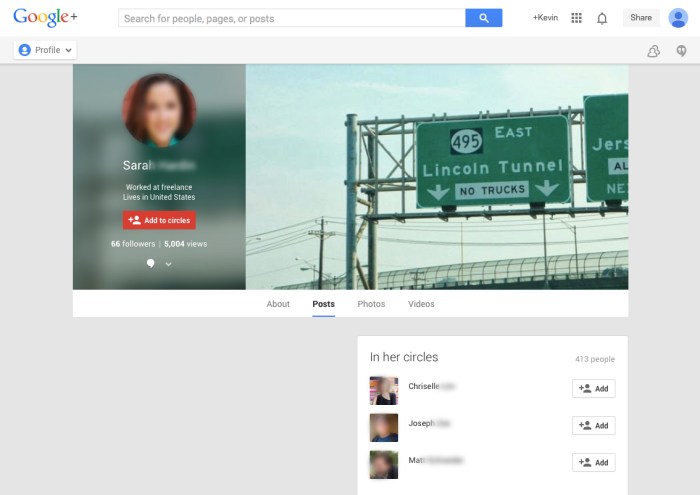Screen dimensions: 700x495
Task: Expand the chevron under followers count
Action: coord(168,264)
